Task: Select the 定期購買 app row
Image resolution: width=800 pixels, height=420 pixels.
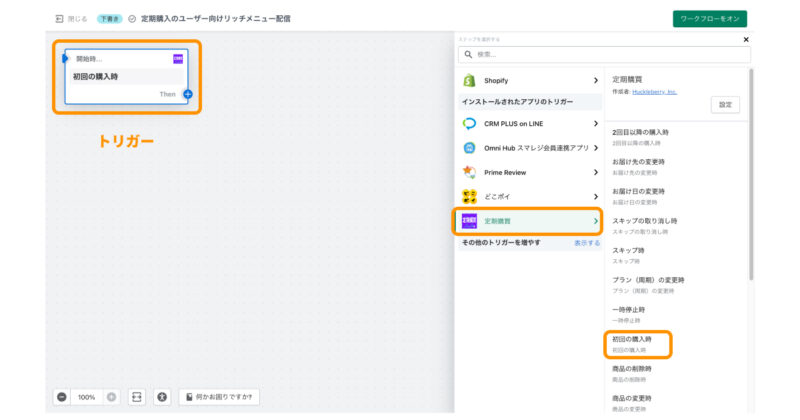Action: coord(528,221)
